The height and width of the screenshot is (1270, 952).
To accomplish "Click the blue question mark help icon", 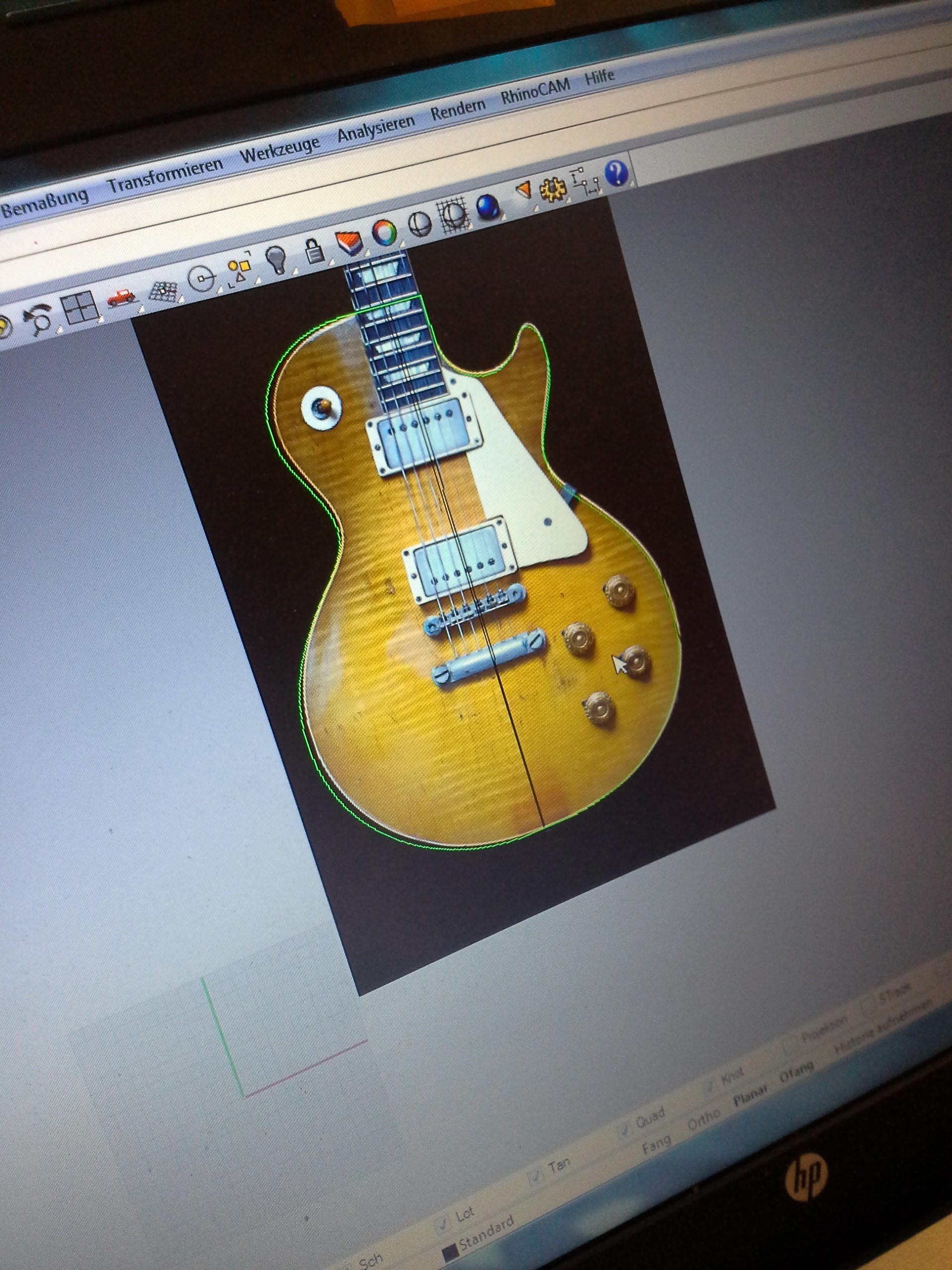I will pyautogui.click(x=616, y=173).
